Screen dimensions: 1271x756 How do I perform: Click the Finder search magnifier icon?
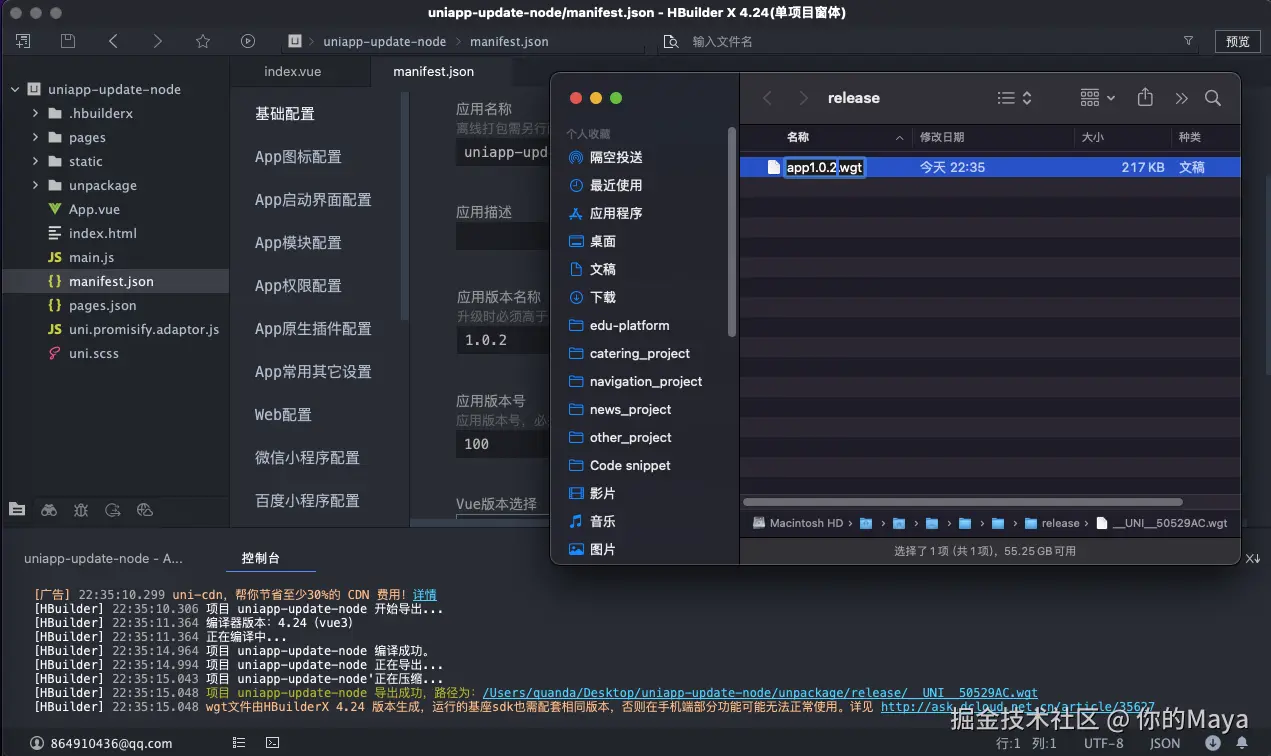[1213, 98]
